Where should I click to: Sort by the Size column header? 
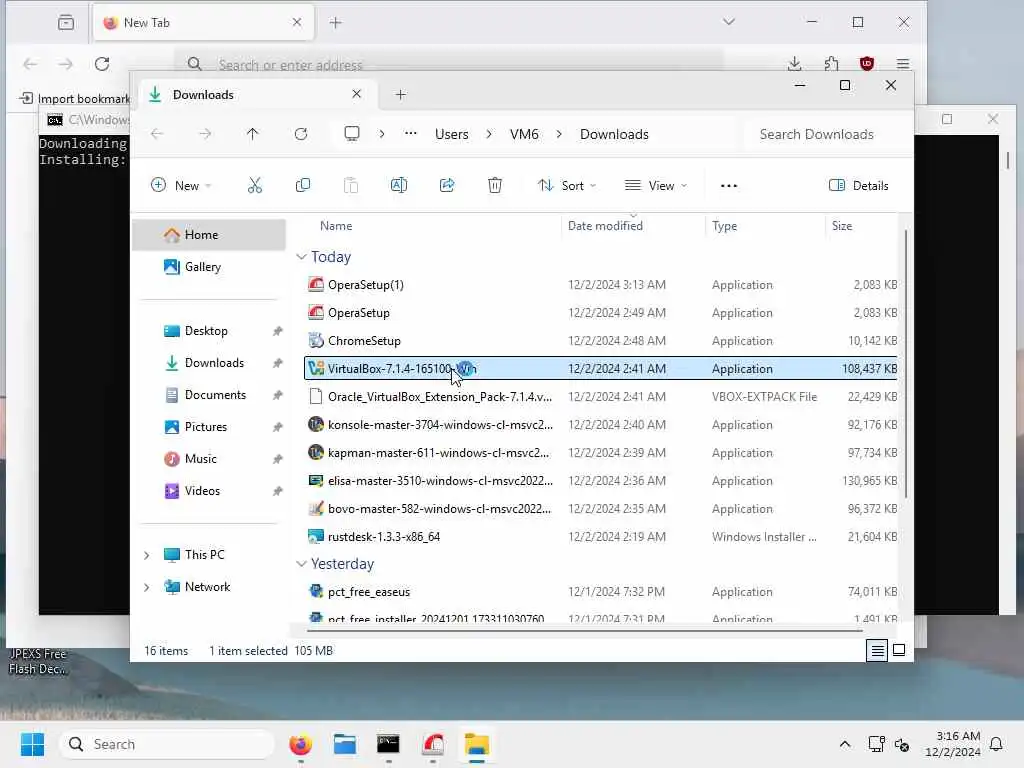(x=842, y=226)
